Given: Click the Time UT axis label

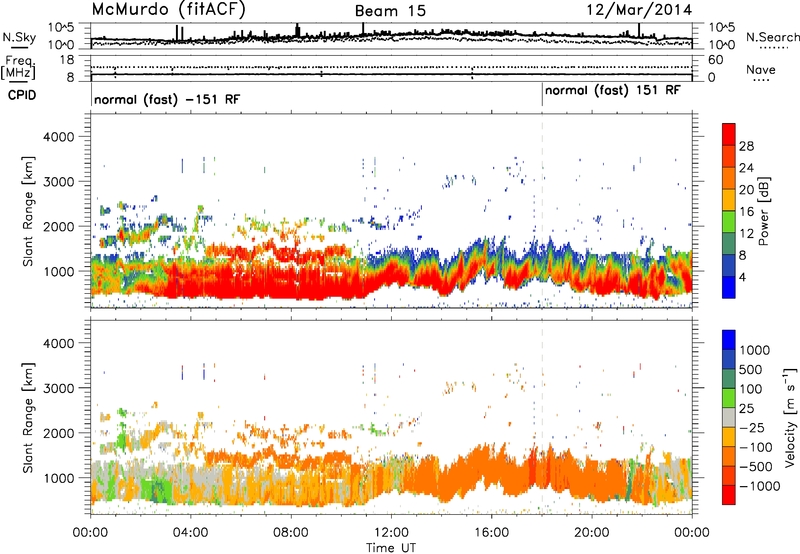Looking at the screenshot, I should [391, 548].
